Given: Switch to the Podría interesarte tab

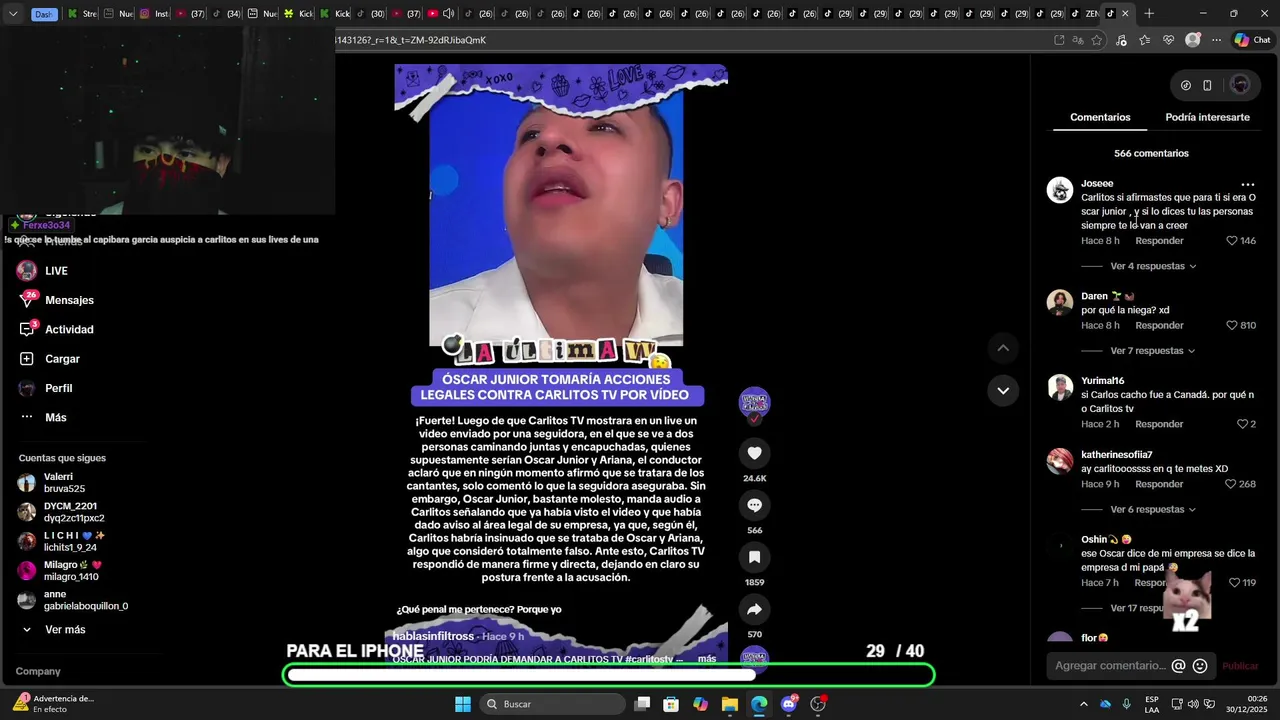Looking at the screenshot, I should tap(1207, 117).
